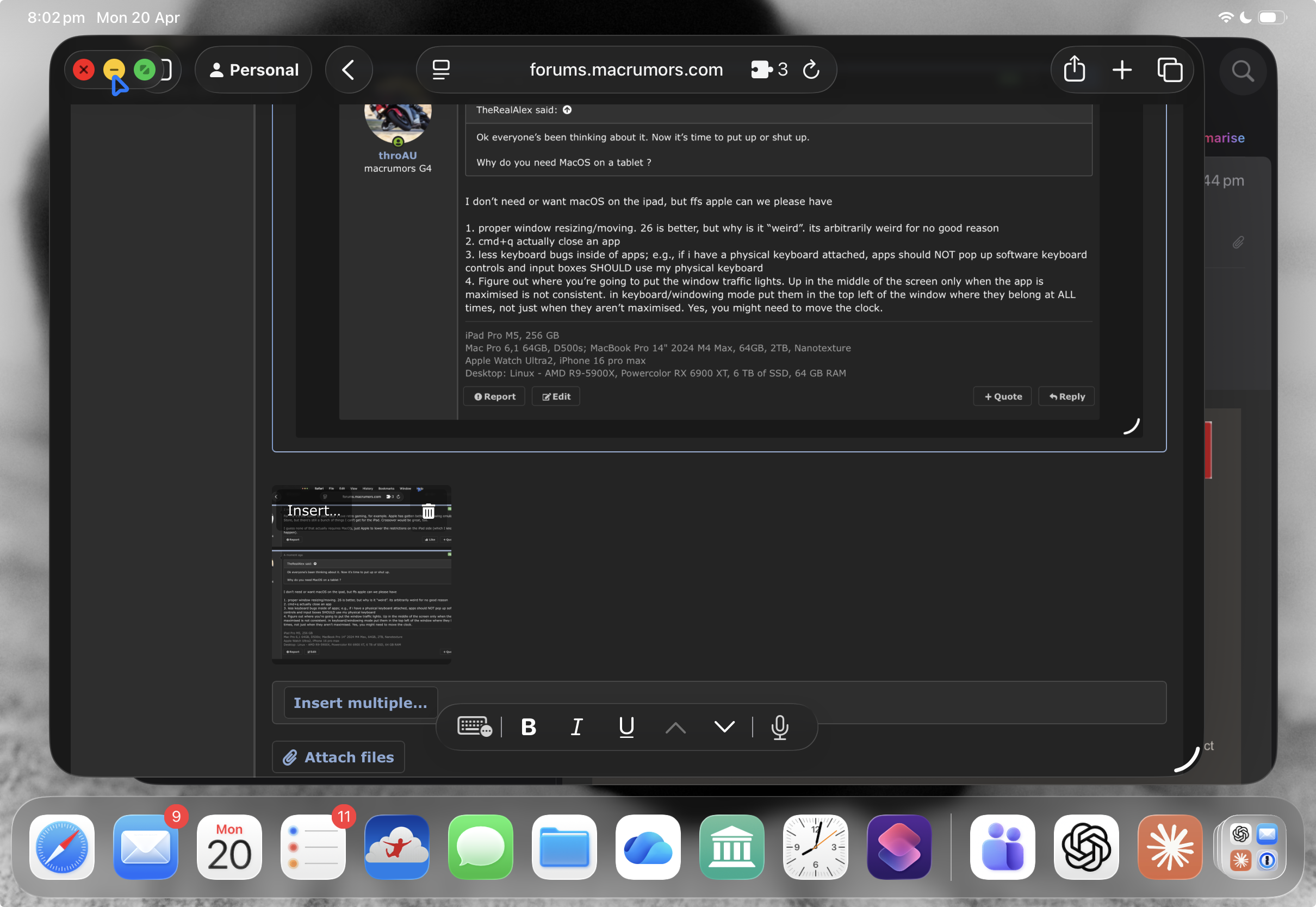Open Microsoft Teams from the dock
The height and width of the screenshot is (907, 1316).
pos(1002,847)
